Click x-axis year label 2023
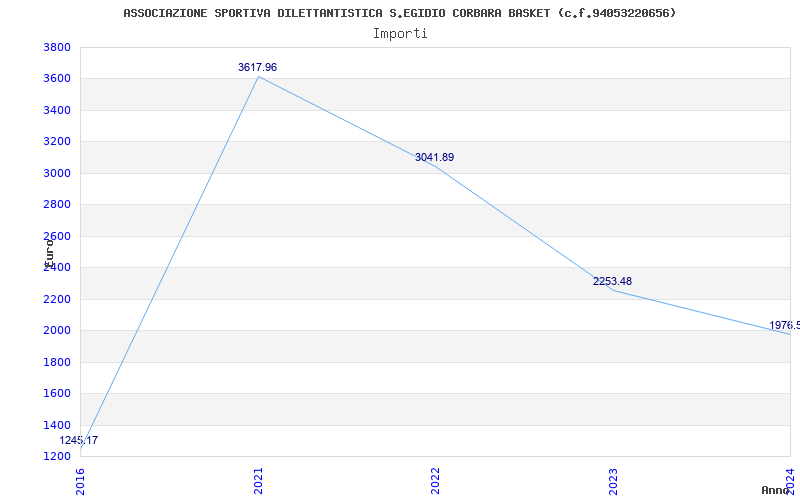Viewport: 800px width, 500px height. pyautogui.click(x=613, y=482)
